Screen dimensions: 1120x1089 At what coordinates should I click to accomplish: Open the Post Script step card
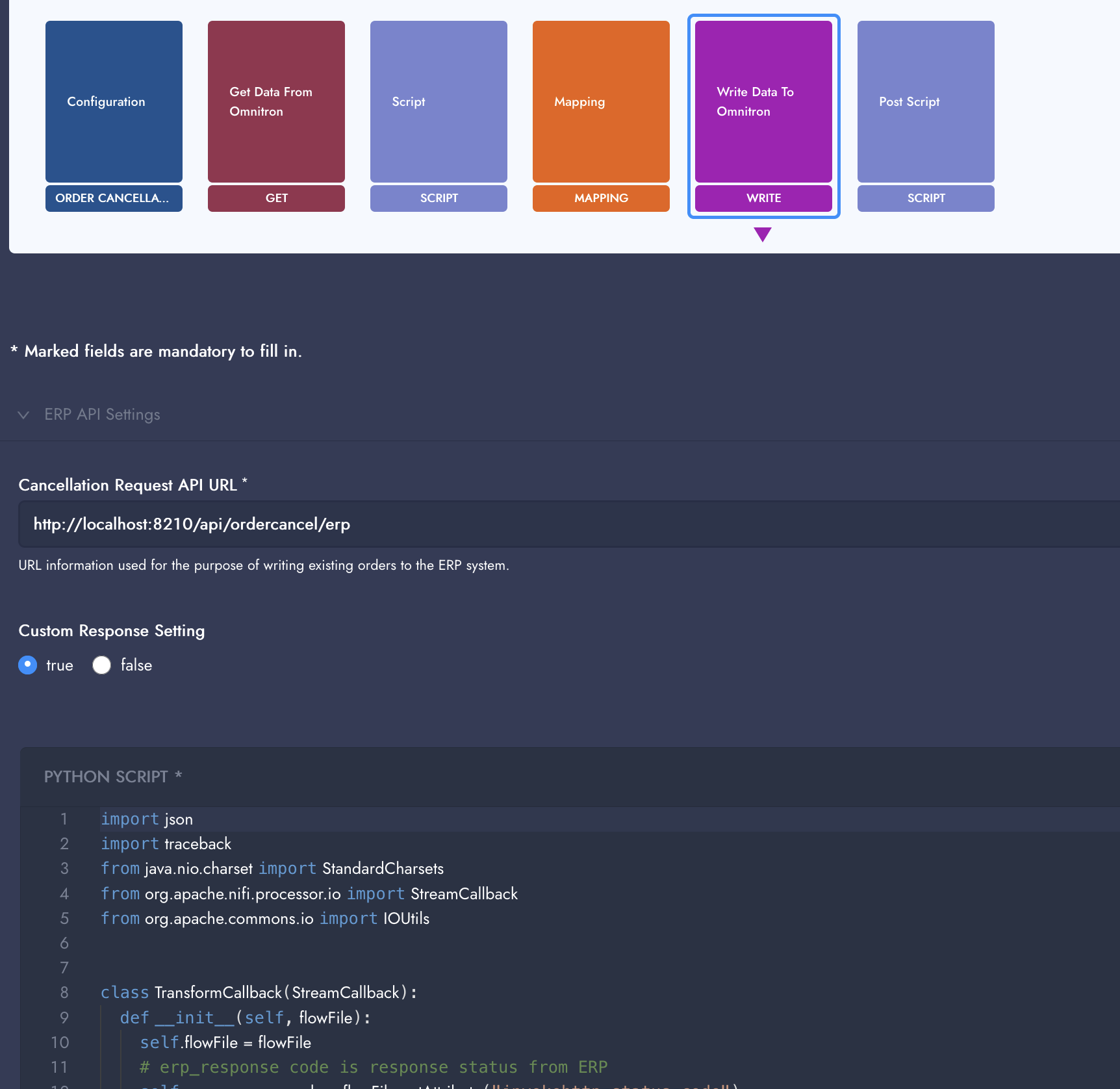[x=926, y=101]
